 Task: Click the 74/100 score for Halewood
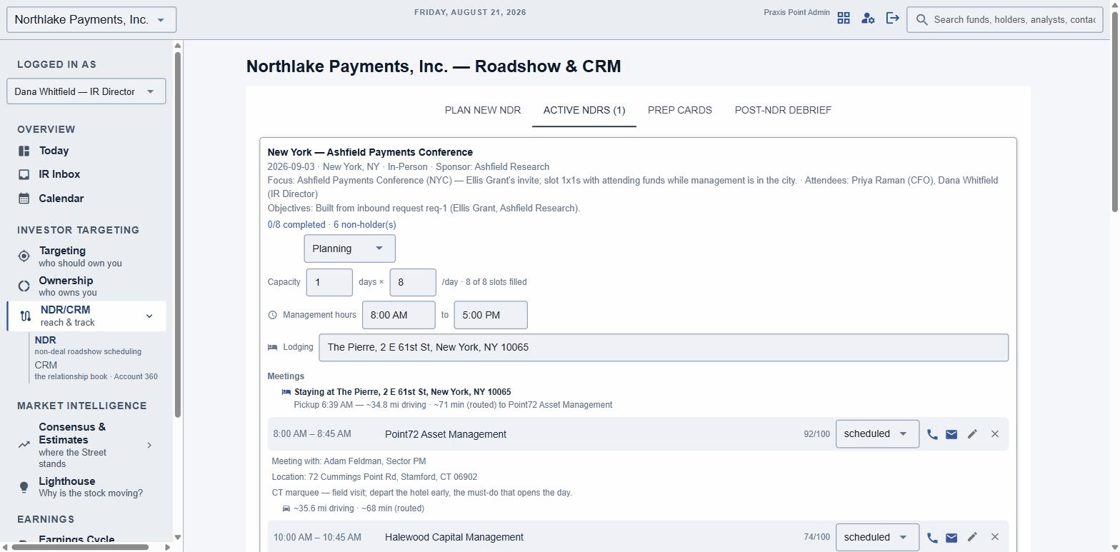[816, 537]
